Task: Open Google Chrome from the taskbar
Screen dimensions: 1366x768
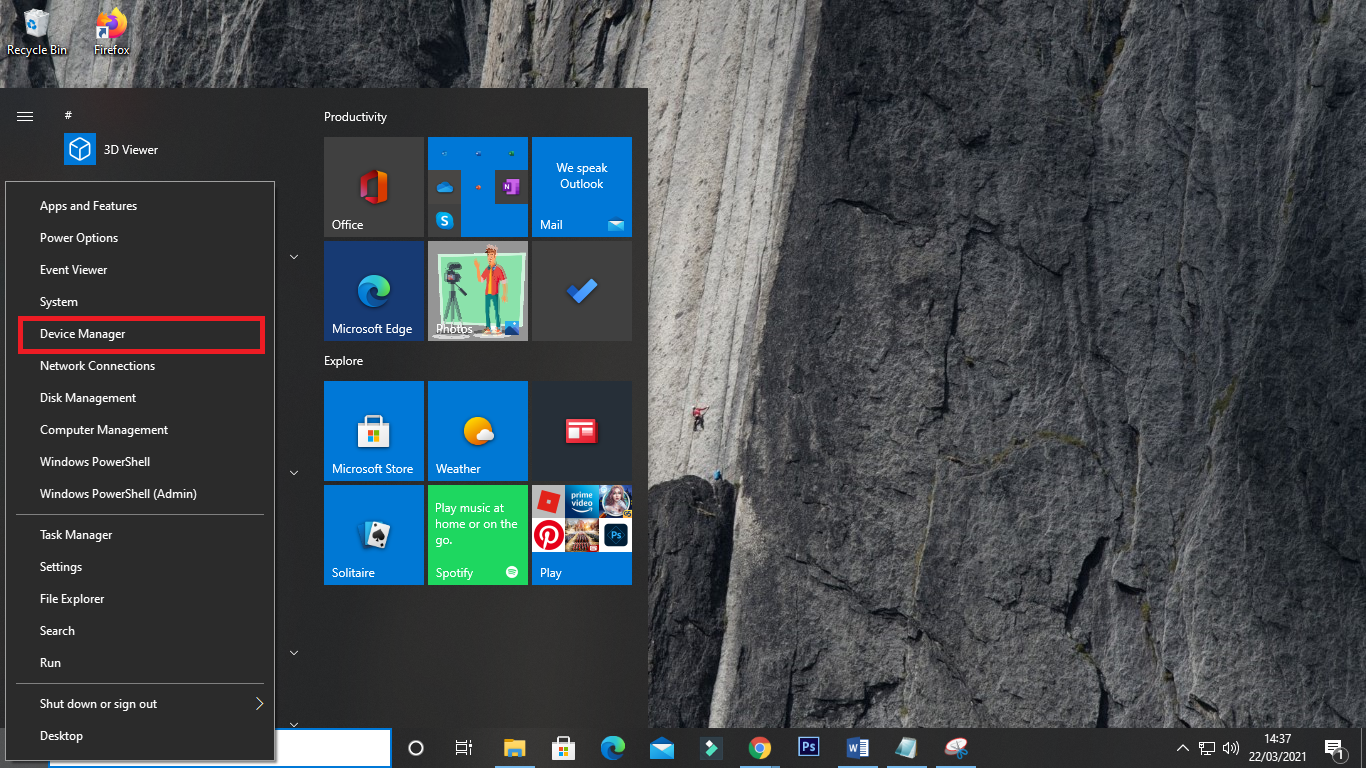Action: tap(760, 747)
